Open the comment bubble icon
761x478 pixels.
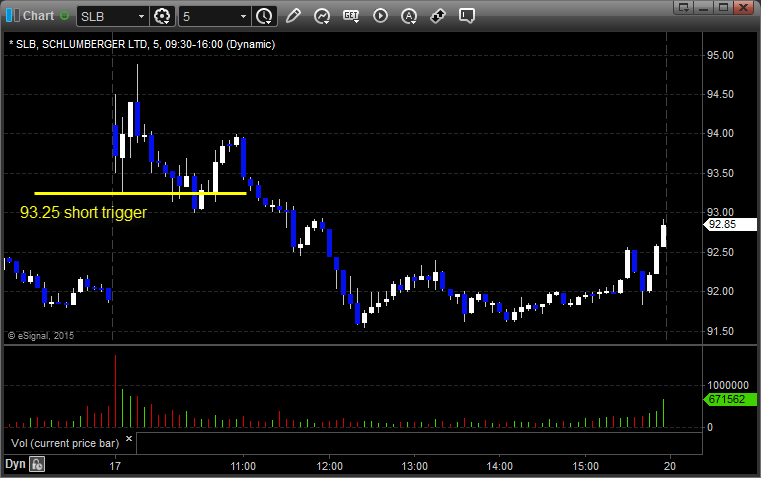(x=466, y=16)
